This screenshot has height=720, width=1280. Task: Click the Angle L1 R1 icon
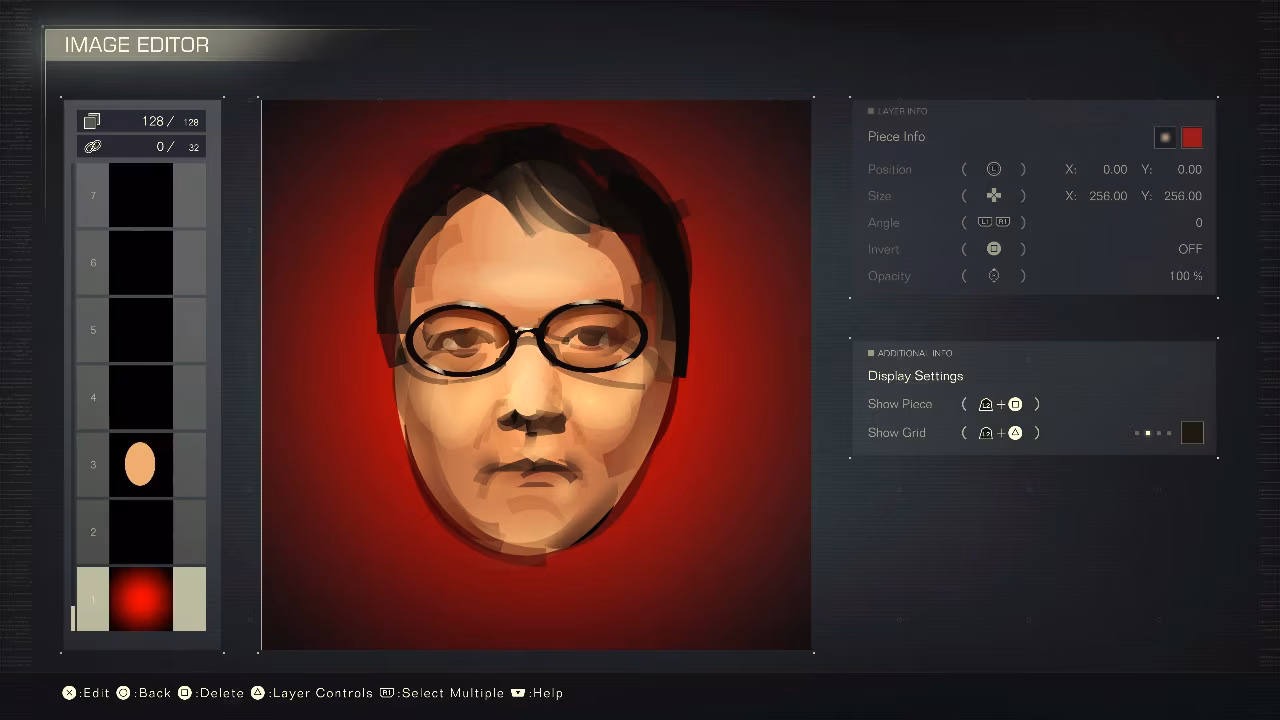(x=993, y=223)
